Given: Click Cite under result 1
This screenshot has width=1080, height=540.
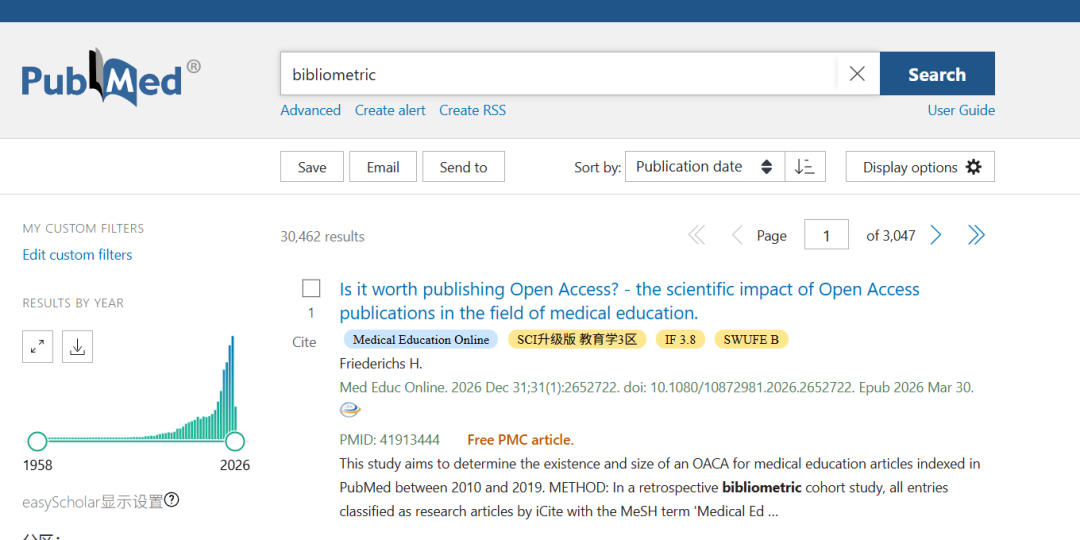Looking at the screenshot, I should point(304,342).
